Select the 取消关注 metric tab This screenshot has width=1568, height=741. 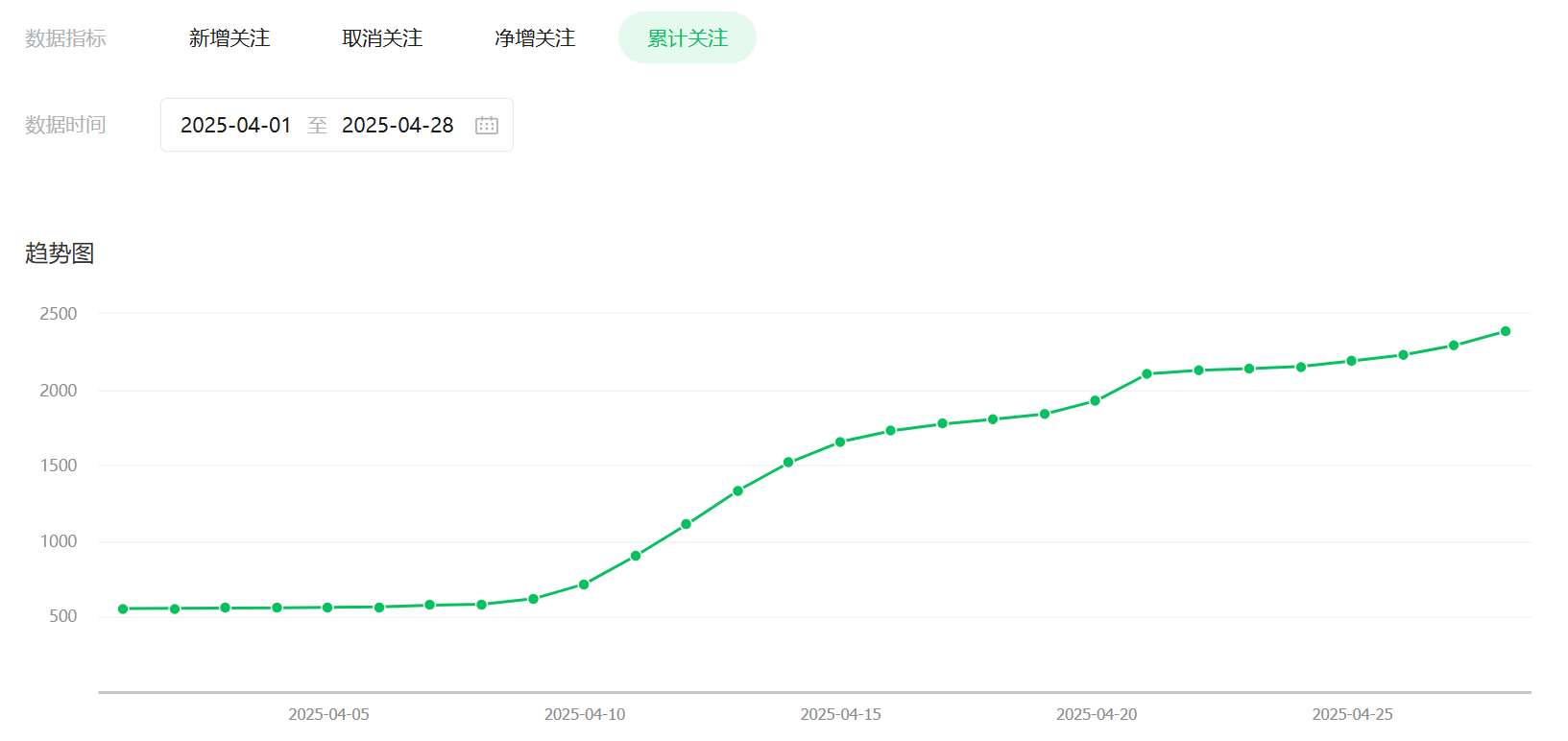(382, 38)
